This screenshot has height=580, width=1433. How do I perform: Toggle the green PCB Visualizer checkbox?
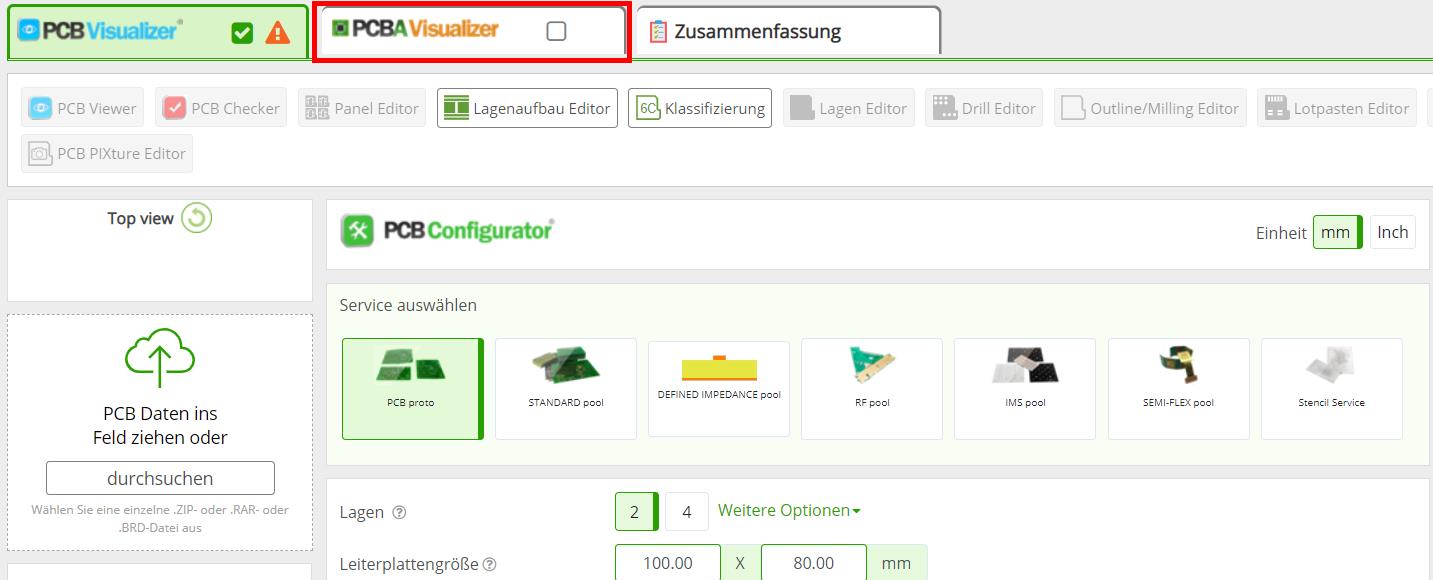point(242,33)
